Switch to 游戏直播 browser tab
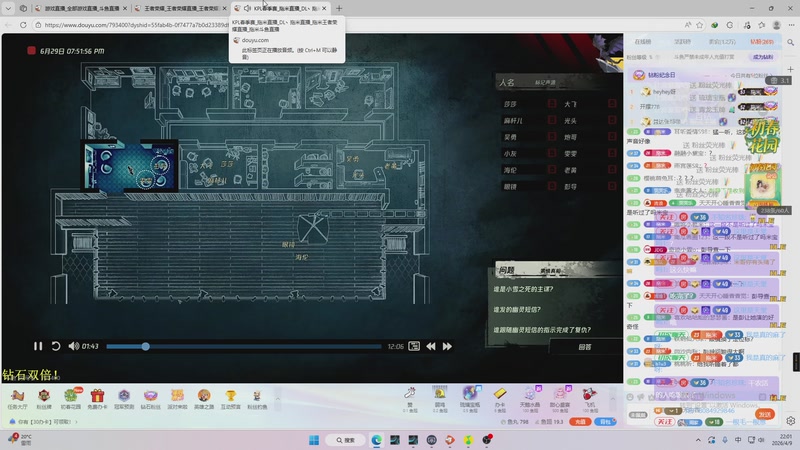This screenshot has height=450, width=800. (x=82, y=8)
